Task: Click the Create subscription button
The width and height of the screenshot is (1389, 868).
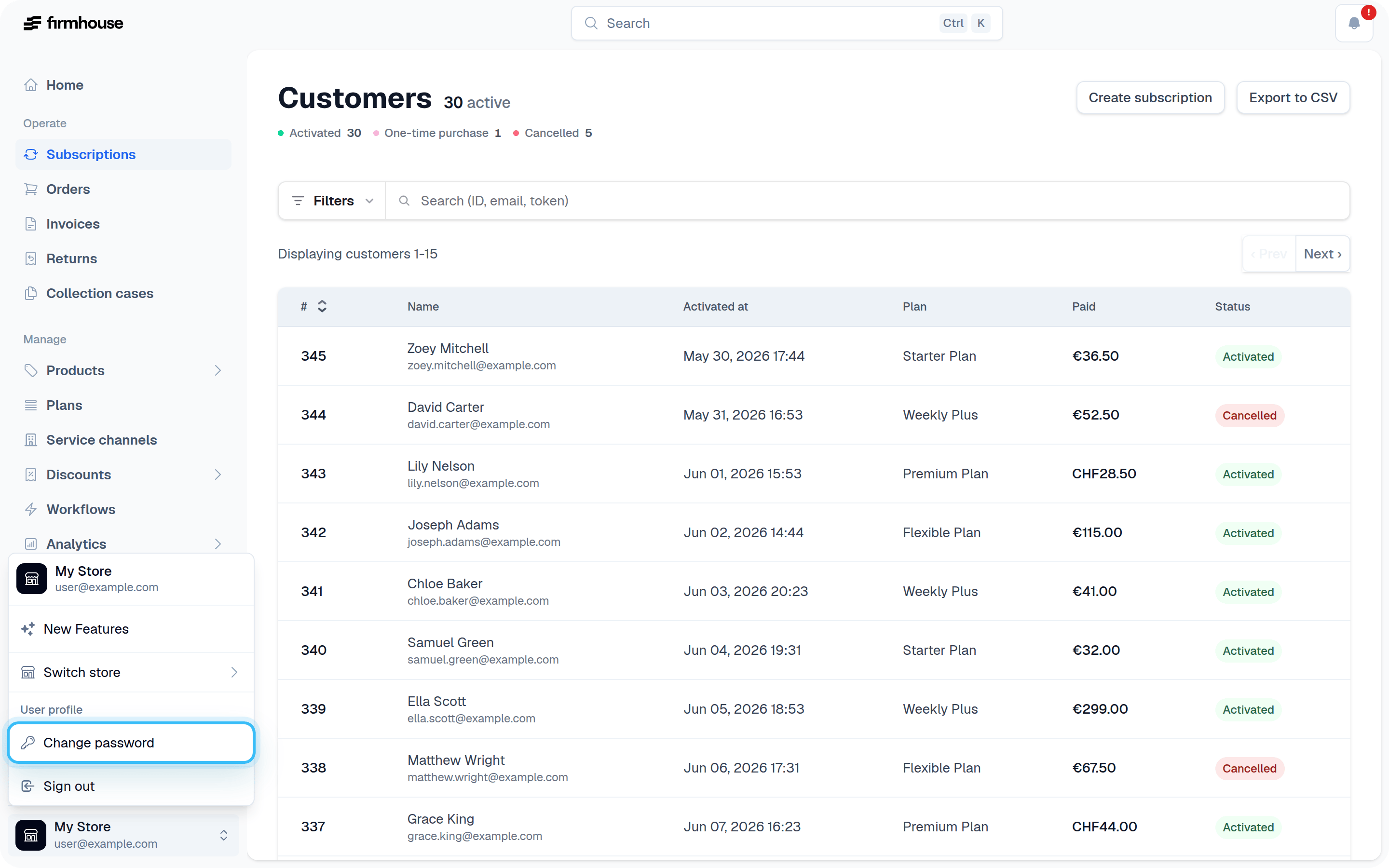Action: click(x=1150, y=97)
